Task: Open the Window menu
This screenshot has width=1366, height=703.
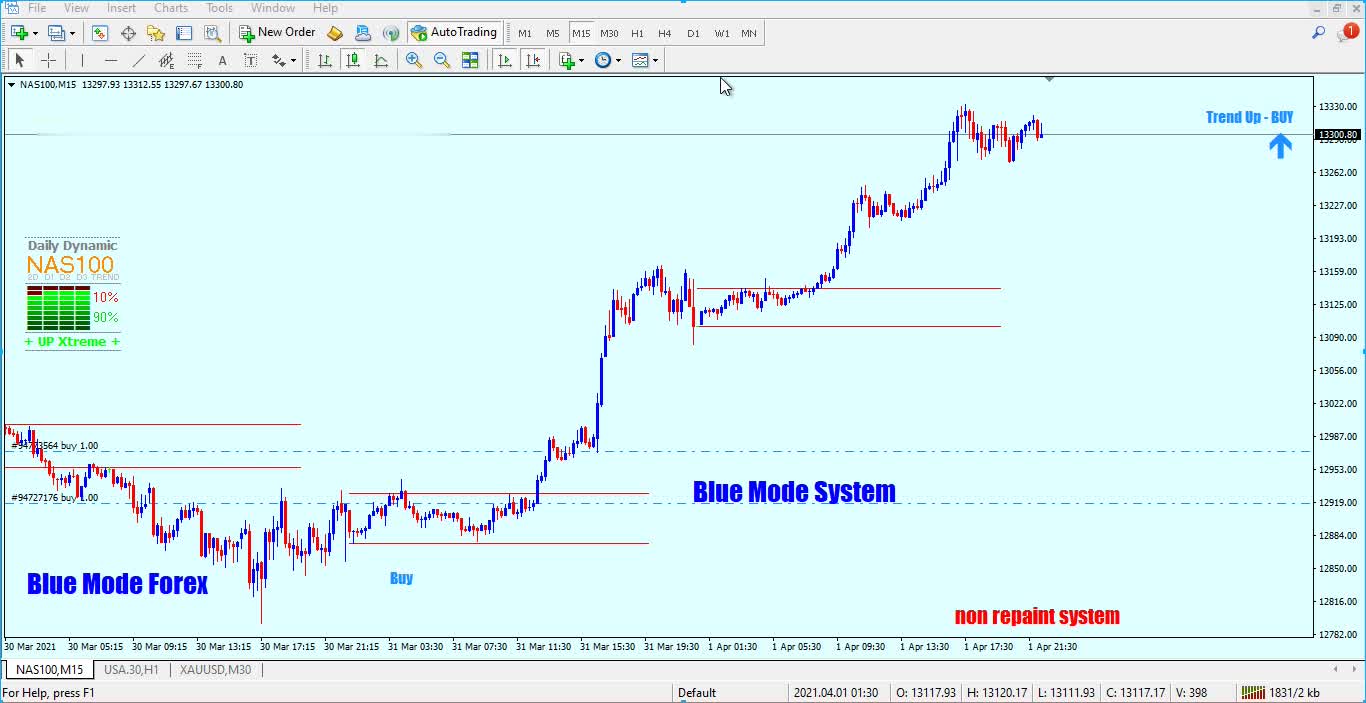Action: coord(272,8)
